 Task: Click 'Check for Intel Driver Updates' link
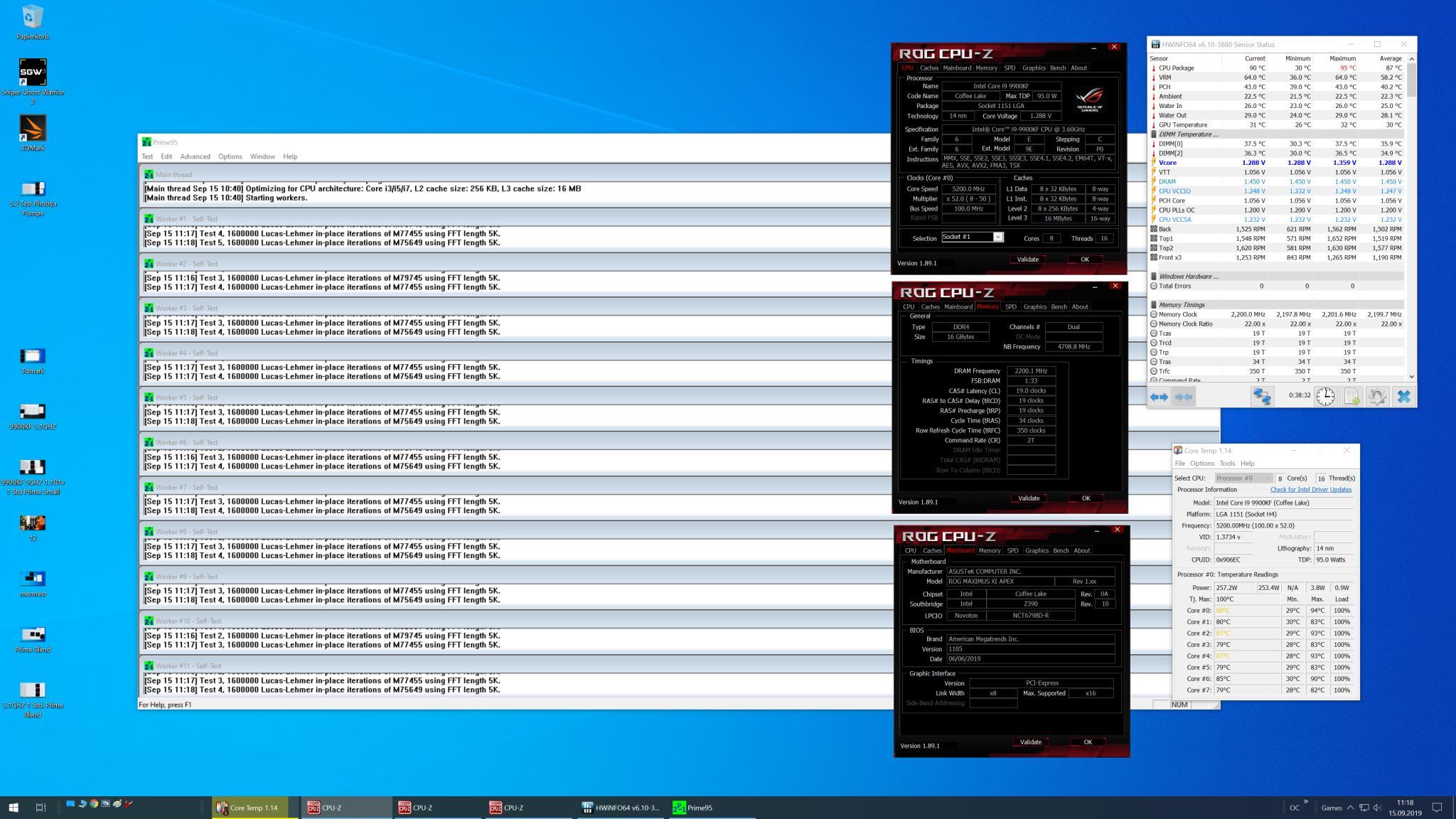pyautogui.click(x=1310, y=490)
